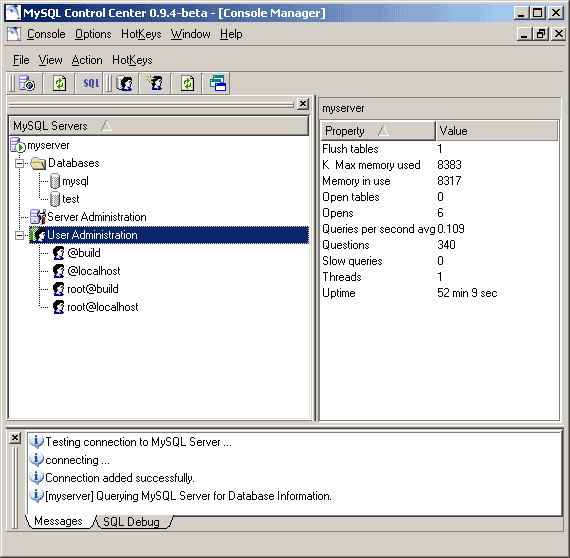Collapse the Databases tree node
The image size is (570, 558).
click(19, 163)
